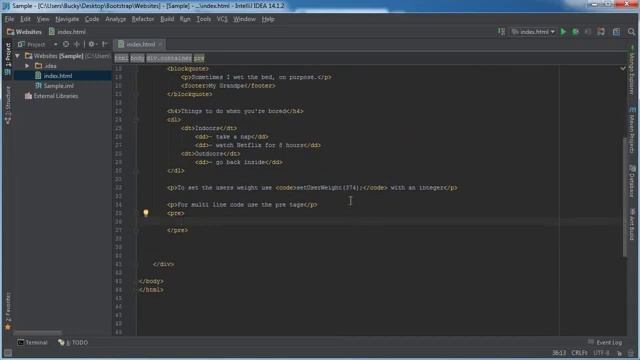The width and height of the screenshot is (640, 360).
Task: Click Sample.iml file icon in project tree
Action: coord(38,86)
